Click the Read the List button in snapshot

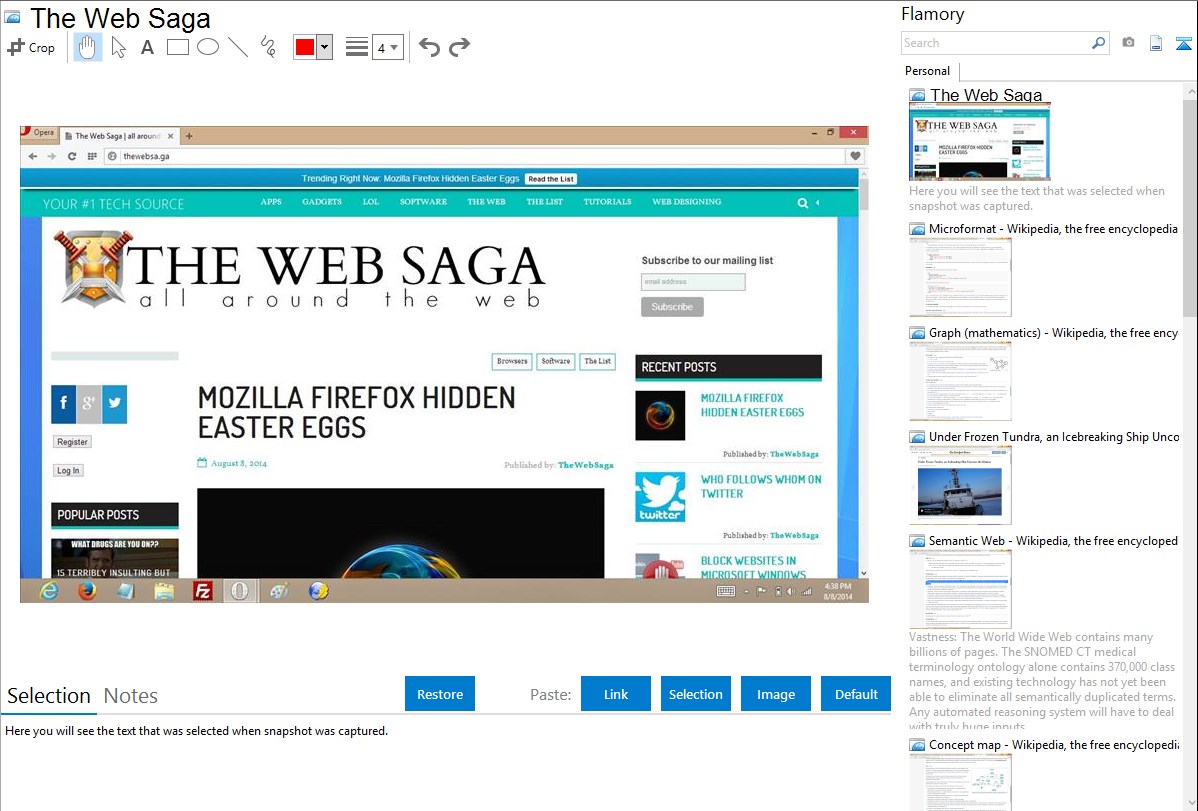pyautogui.click(x=551, y=179)
